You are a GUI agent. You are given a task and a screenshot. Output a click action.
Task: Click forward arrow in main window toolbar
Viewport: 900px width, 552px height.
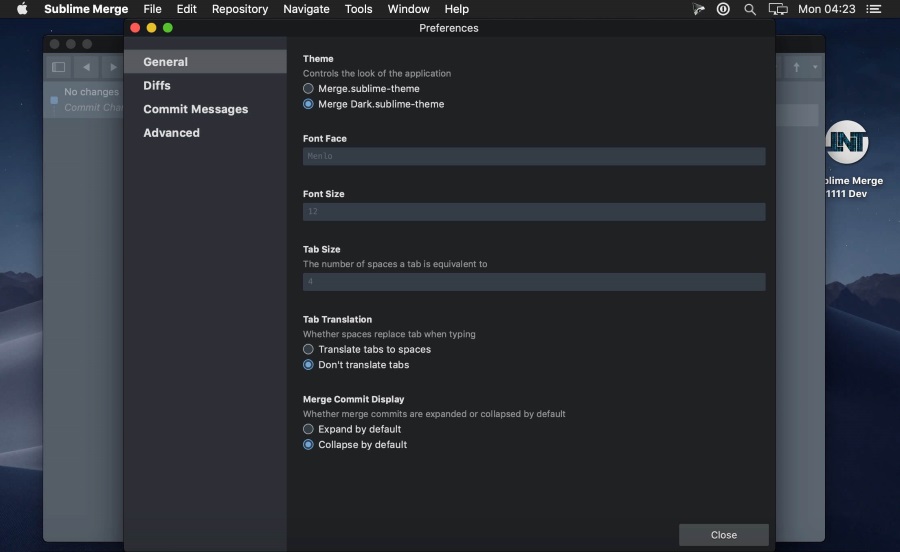tap(112, 67)
